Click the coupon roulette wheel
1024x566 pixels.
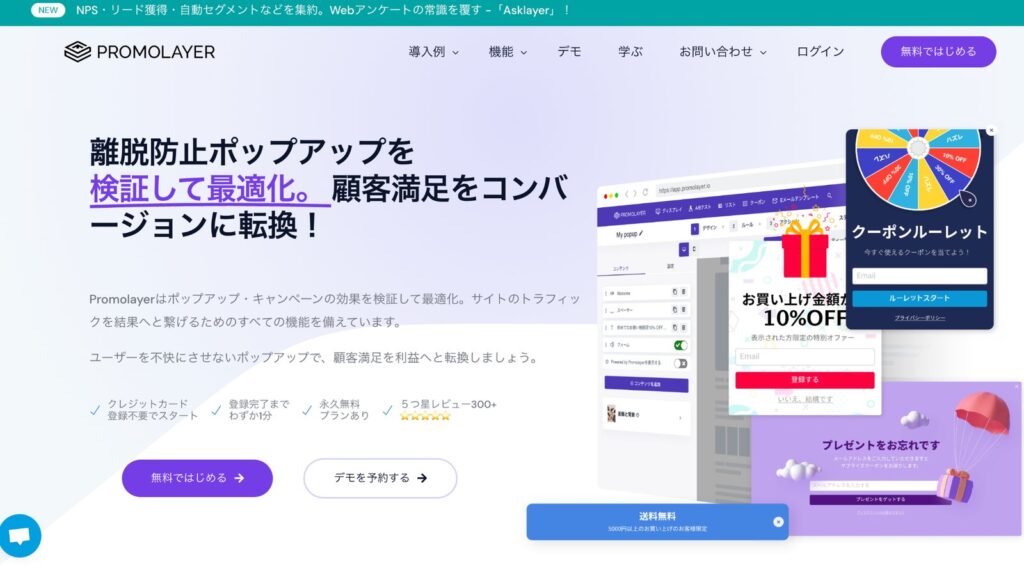(x=918, y=167)
